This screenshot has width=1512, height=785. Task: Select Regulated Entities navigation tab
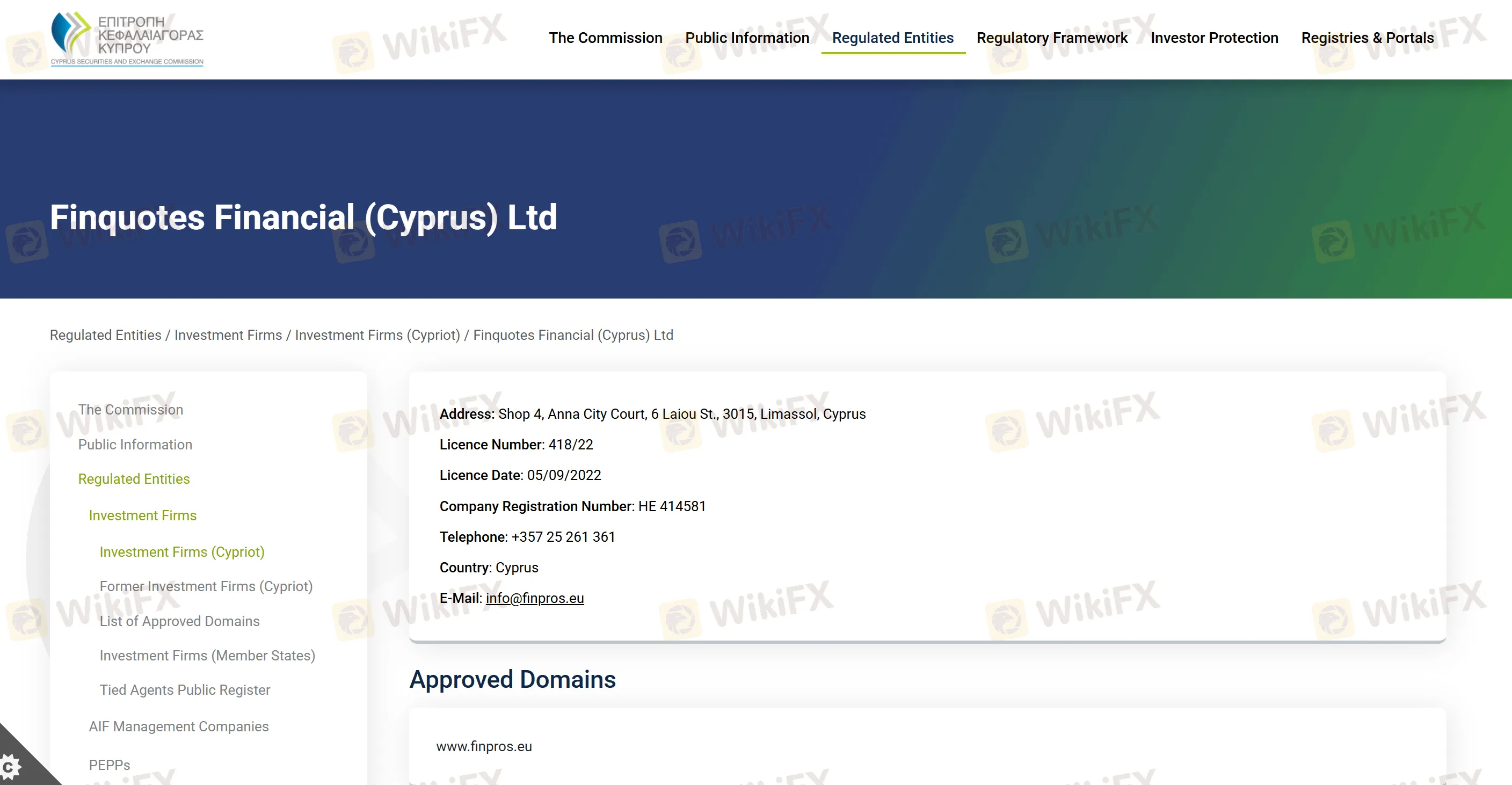click(892, 38)
